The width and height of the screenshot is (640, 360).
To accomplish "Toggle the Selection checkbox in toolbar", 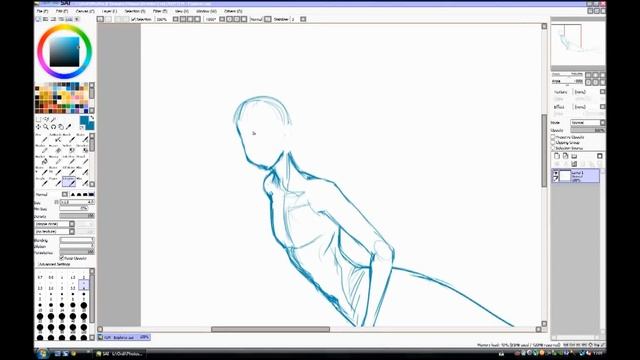I will coord(133,19).
